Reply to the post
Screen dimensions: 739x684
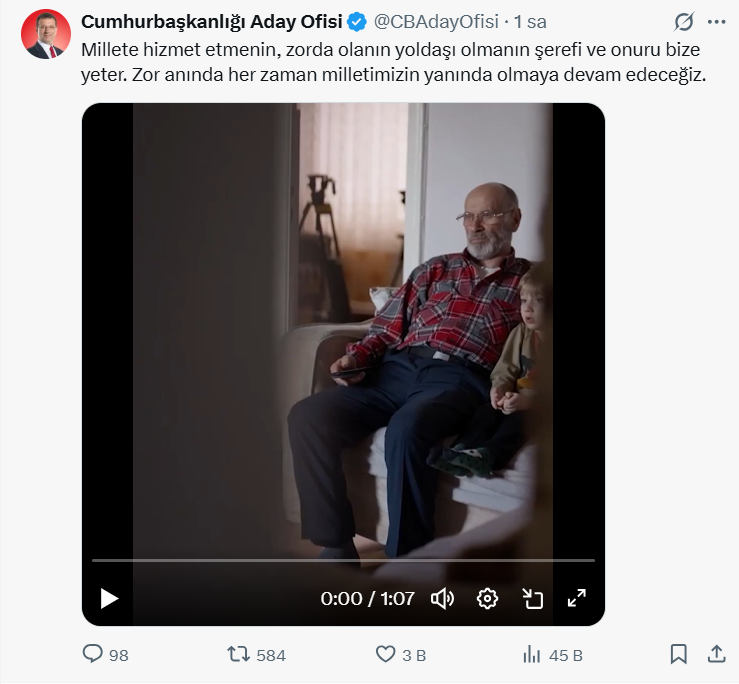point(93,654)
